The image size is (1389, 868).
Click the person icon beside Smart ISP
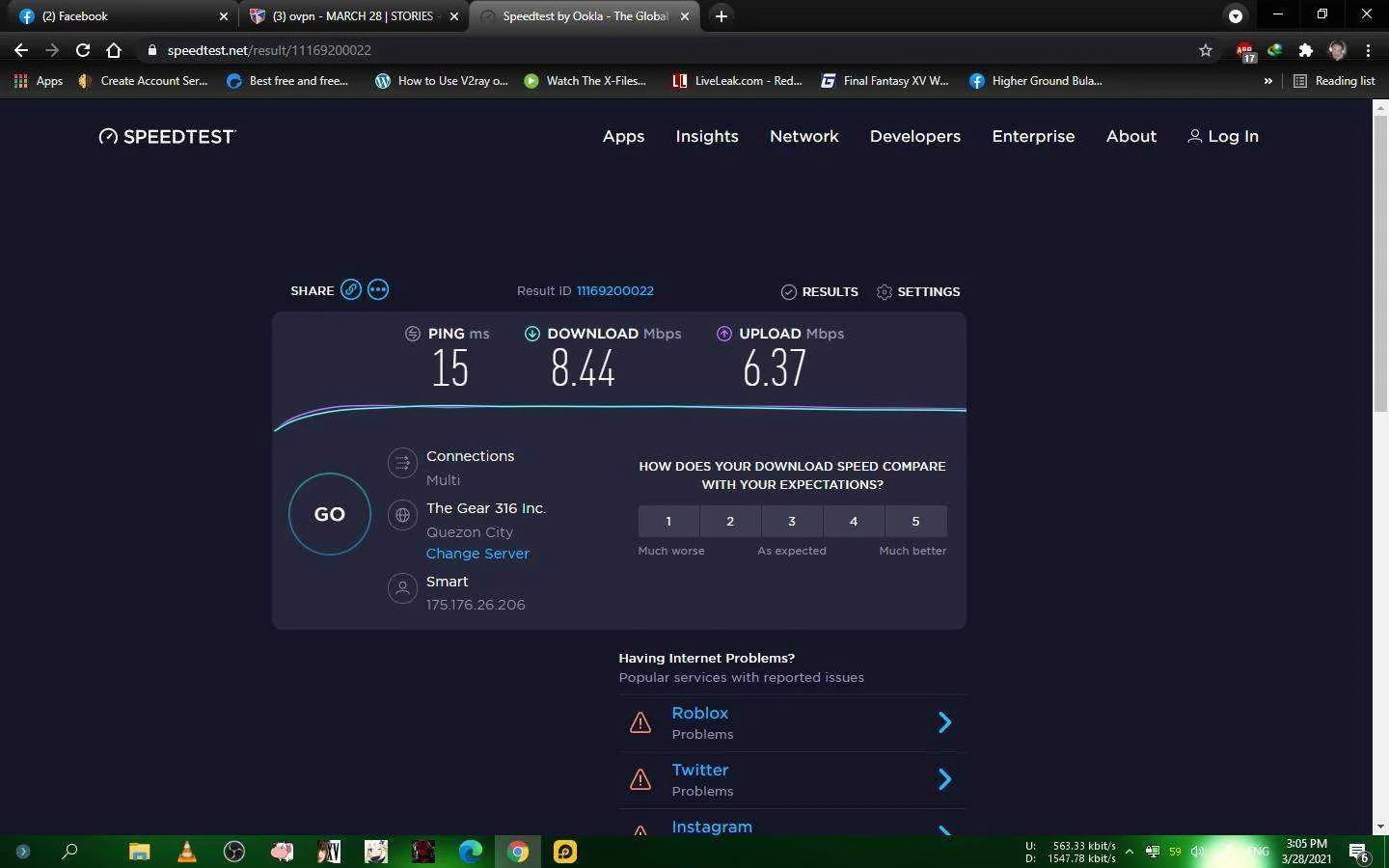tap(402, 588)
